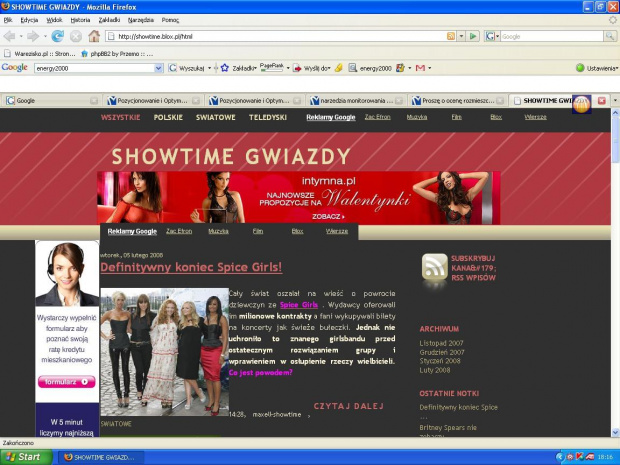
Task: Open the Plik menu
Action: 8,20
